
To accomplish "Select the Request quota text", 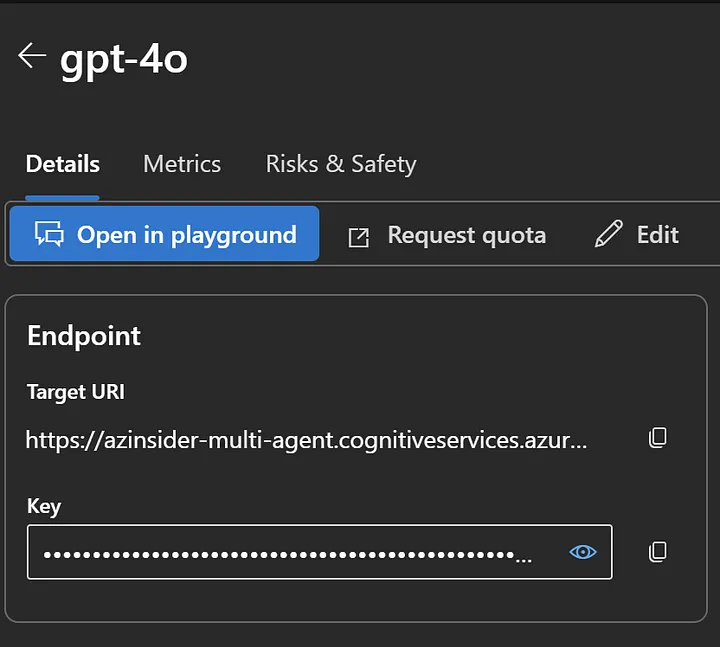I will click(x=466, y=235).
